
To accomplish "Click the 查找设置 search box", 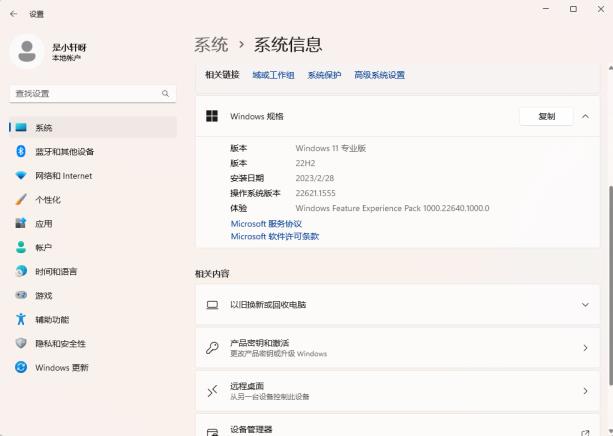I will [93, 93].
